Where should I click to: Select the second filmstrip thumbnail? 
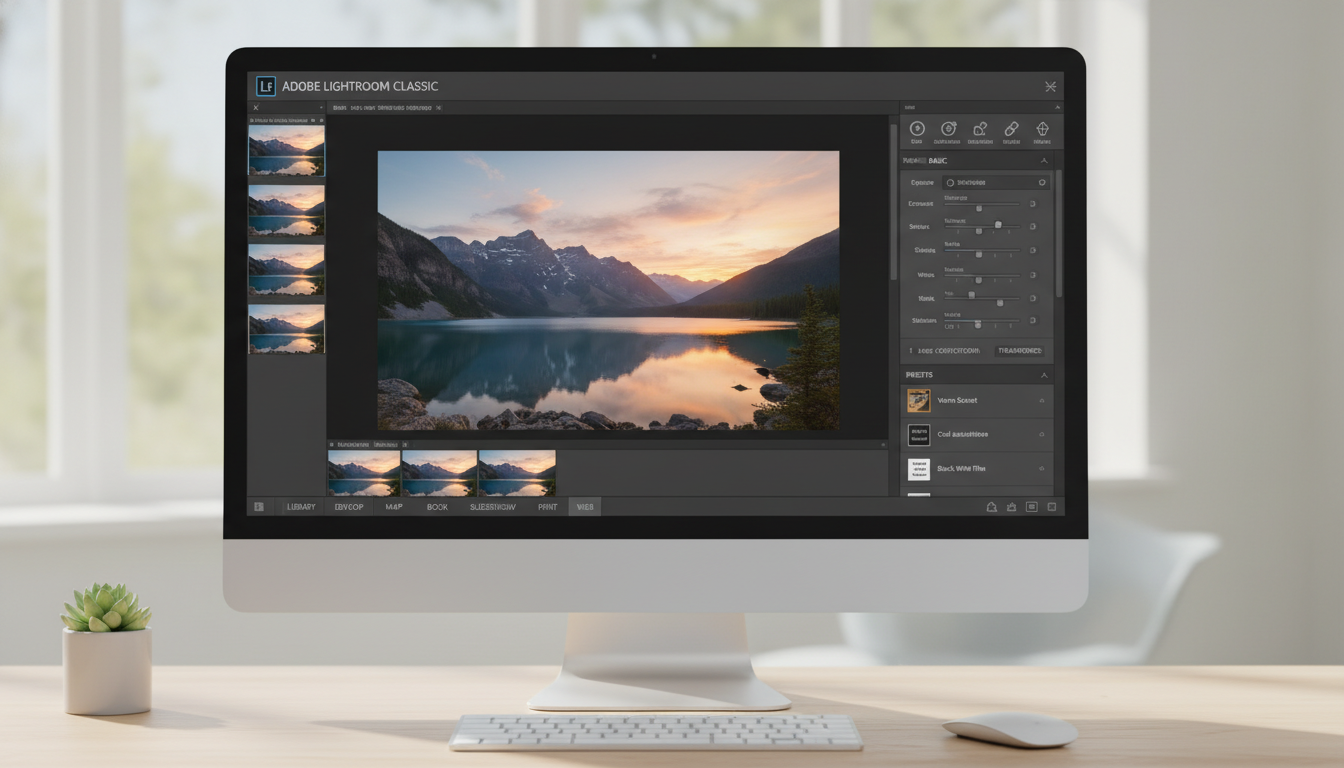click(438, 472)
